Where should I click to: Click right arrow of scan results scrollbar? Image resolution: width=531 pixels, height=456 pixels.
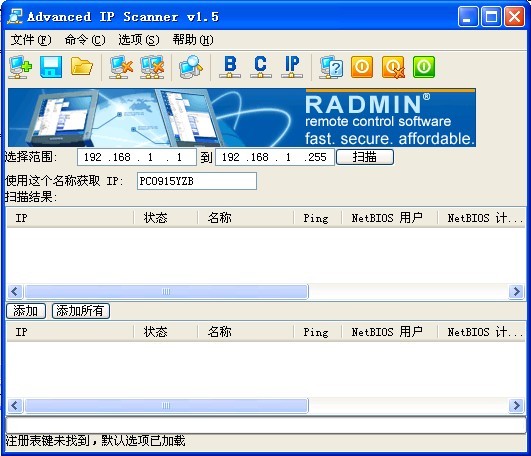pyautogui.click(x=516, y=291)
